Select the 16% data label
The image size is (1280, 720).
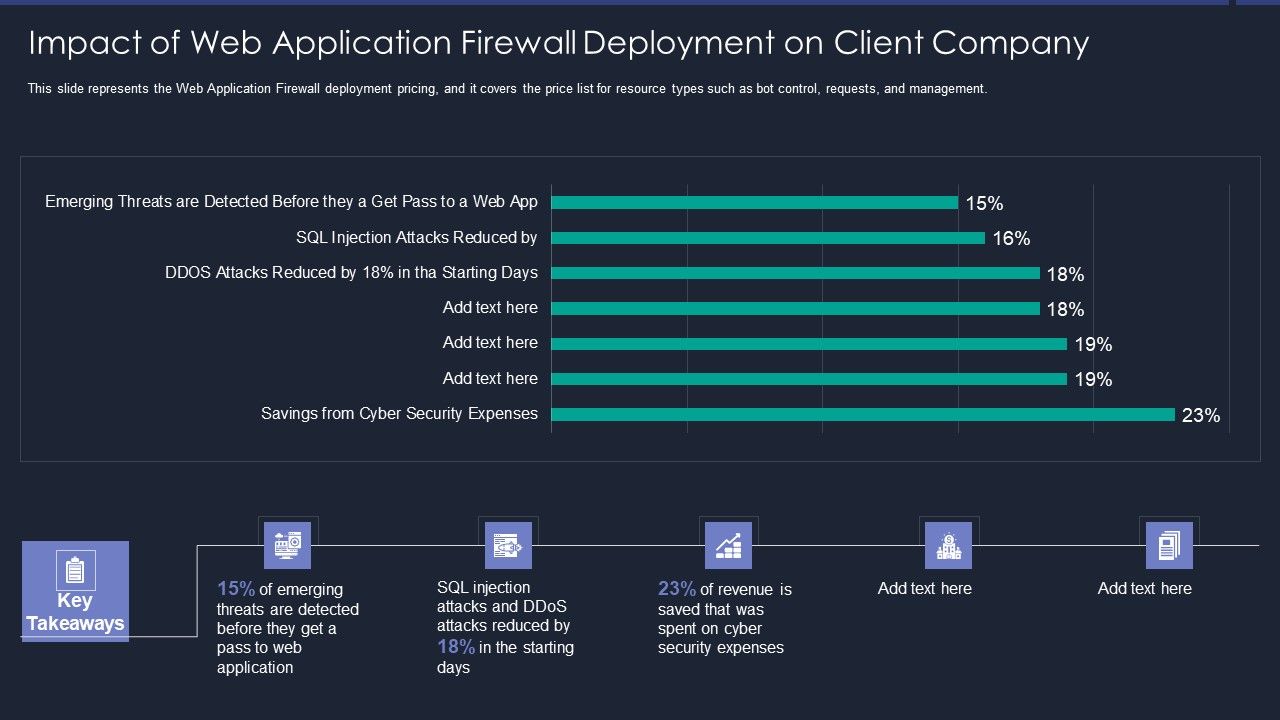pyautogui.click(x=1011, y=239)
